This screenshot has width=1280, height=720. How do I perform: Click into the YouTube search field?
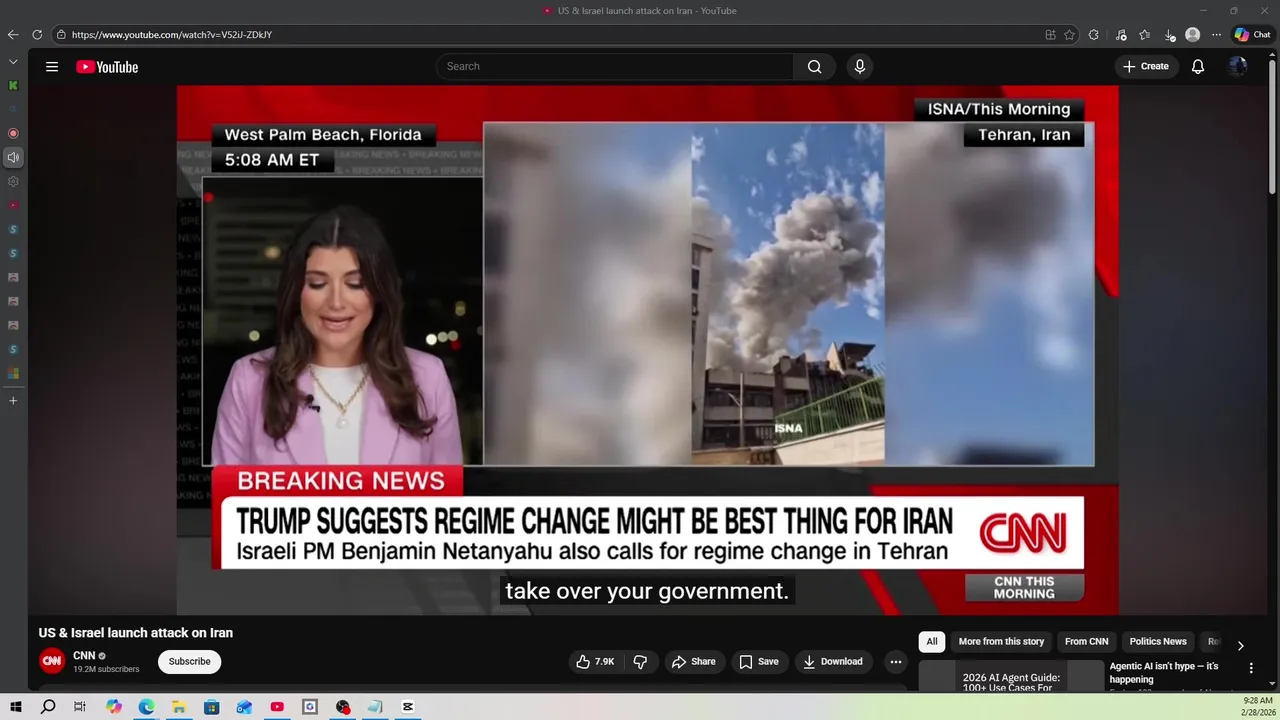point(615,67)
